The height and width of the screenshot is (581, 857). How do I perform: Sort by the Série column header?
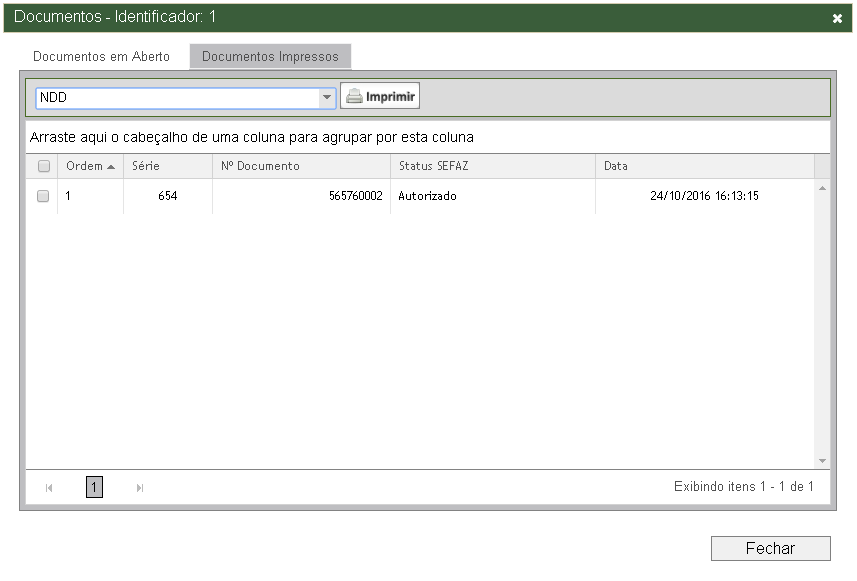[x=168, y=166]
